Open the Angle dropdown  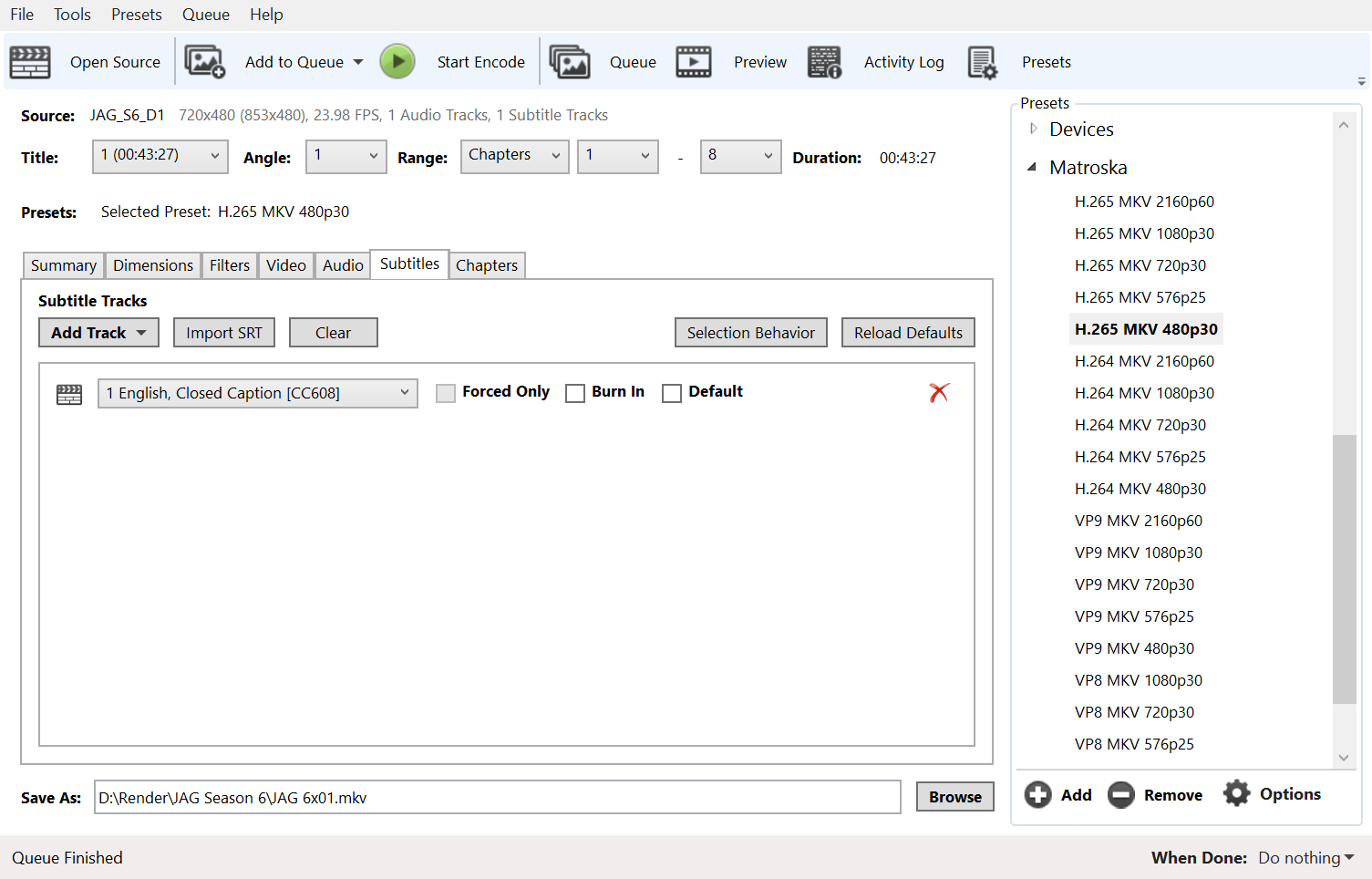tap(346, 156)
